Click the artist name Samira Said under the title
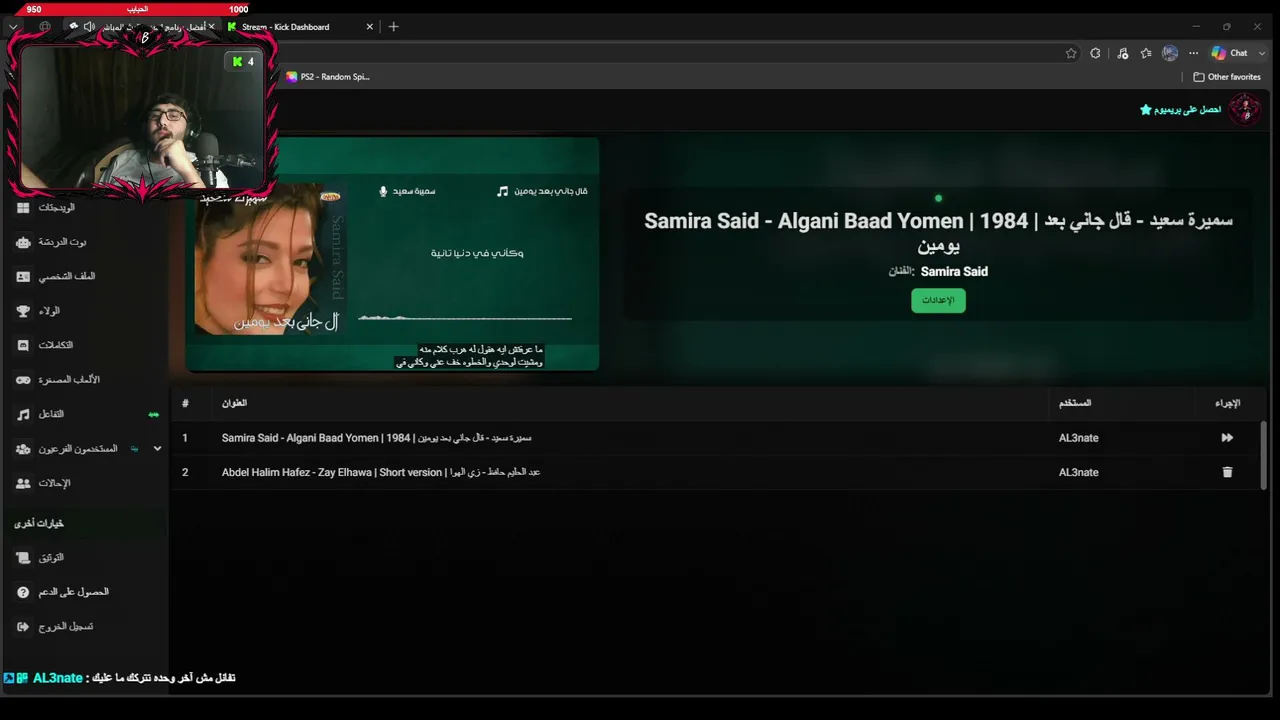This screenshot has height=720, width=1280. (x=954, y=271)
